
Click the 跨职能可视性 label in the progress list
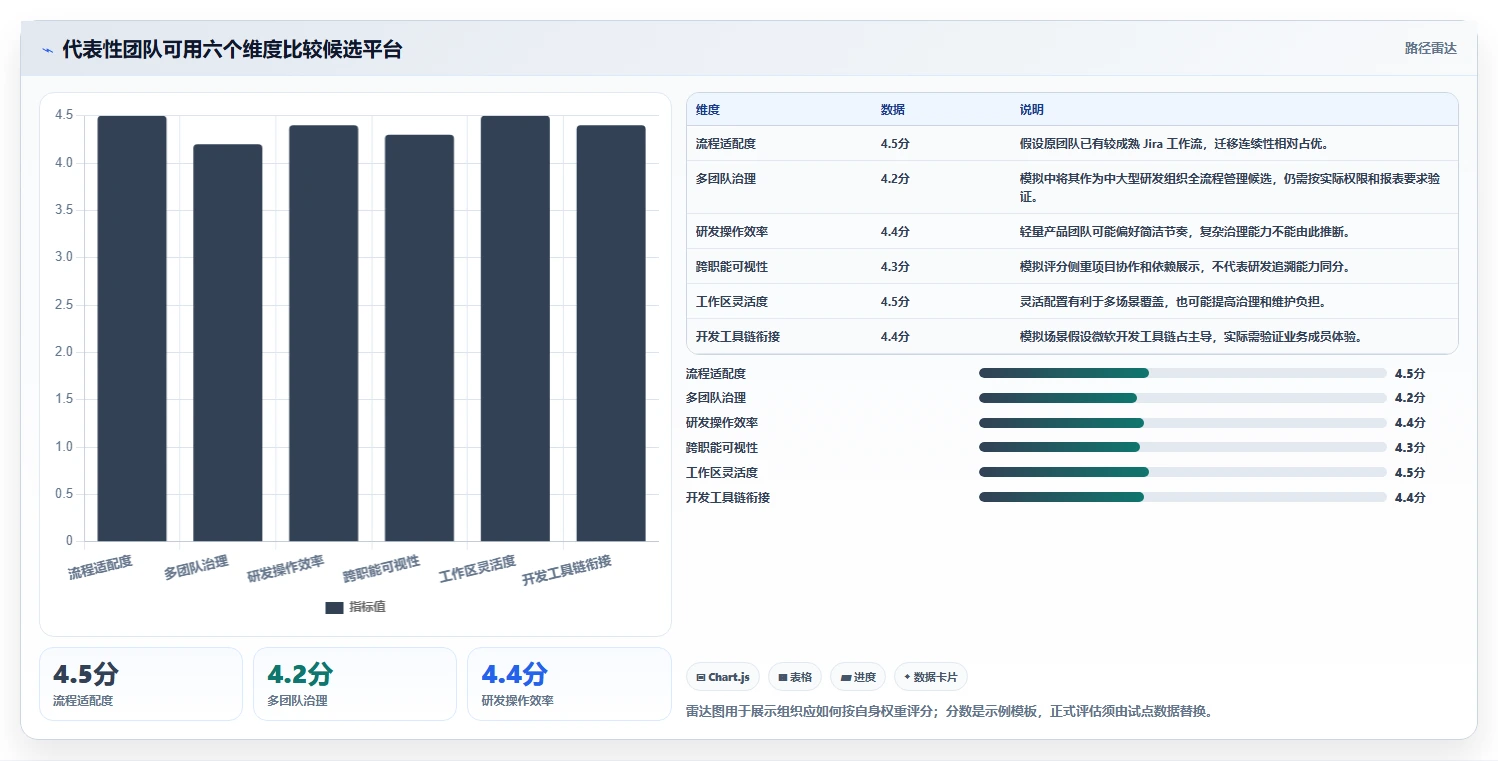pyautogui.click(x=722, y=448)
